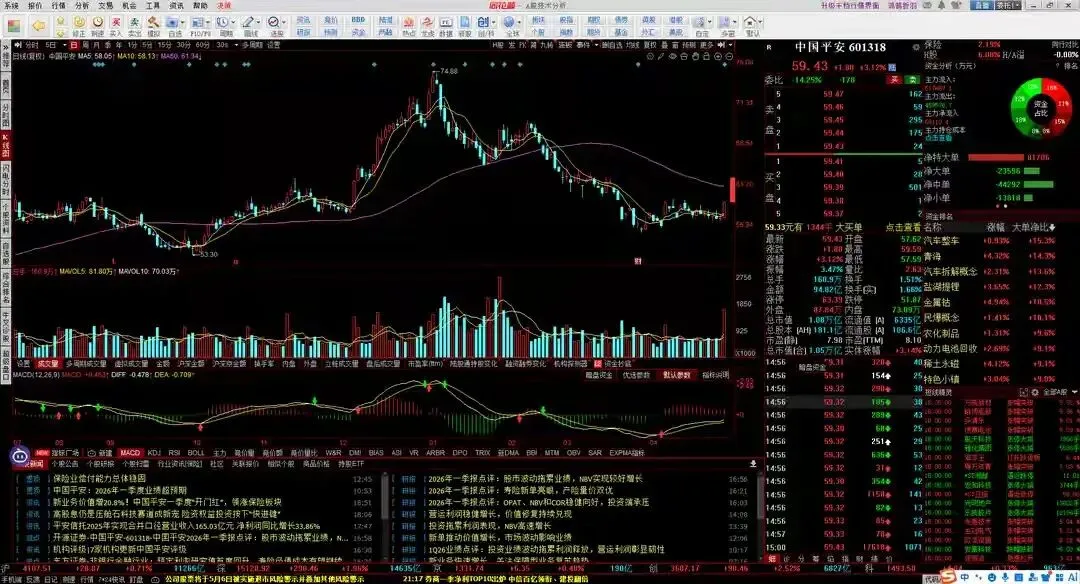Image resolution: width=1080 pixels, height=584 pixels.
Task: Open the 系统 menu
Action: coord(12,6)
